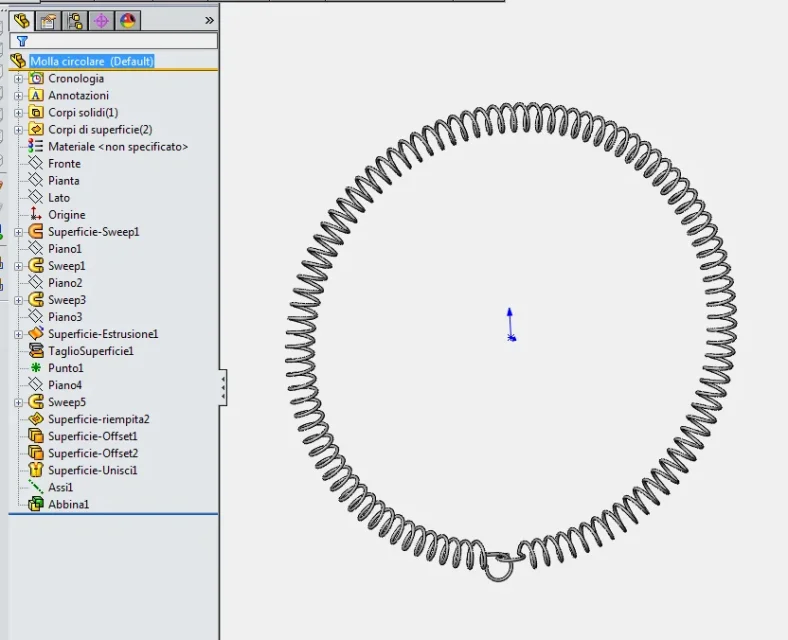Click the Corpi solidi folder icon

(x=36, y=113)
